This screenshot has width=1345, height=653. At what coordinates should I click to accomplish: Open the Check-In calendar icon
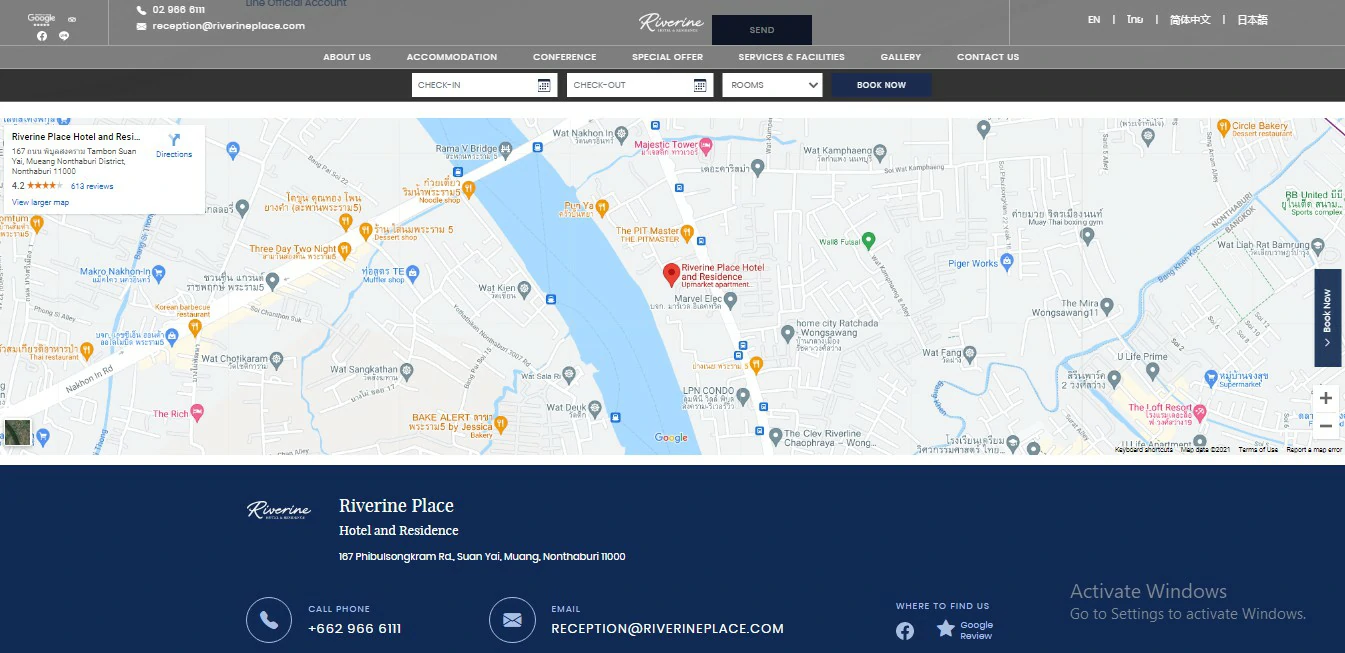click(x=544, y=85)
